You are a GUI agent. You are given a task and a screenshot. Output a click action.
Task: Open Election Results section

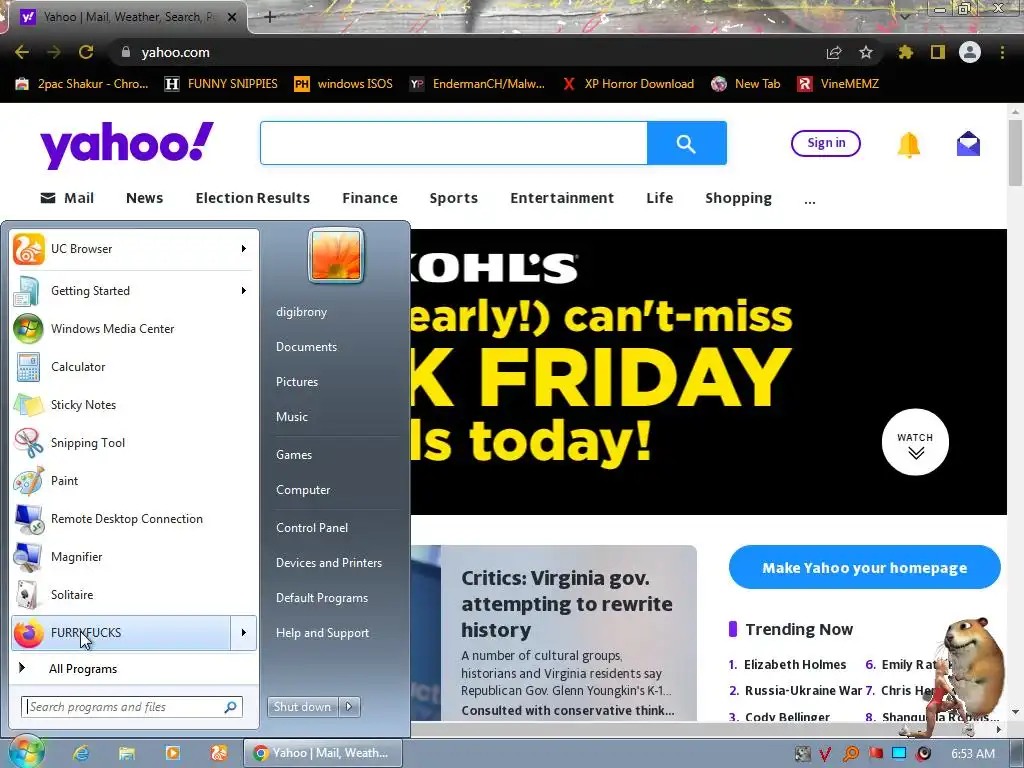pyautogui.click(x=253, y=198)
